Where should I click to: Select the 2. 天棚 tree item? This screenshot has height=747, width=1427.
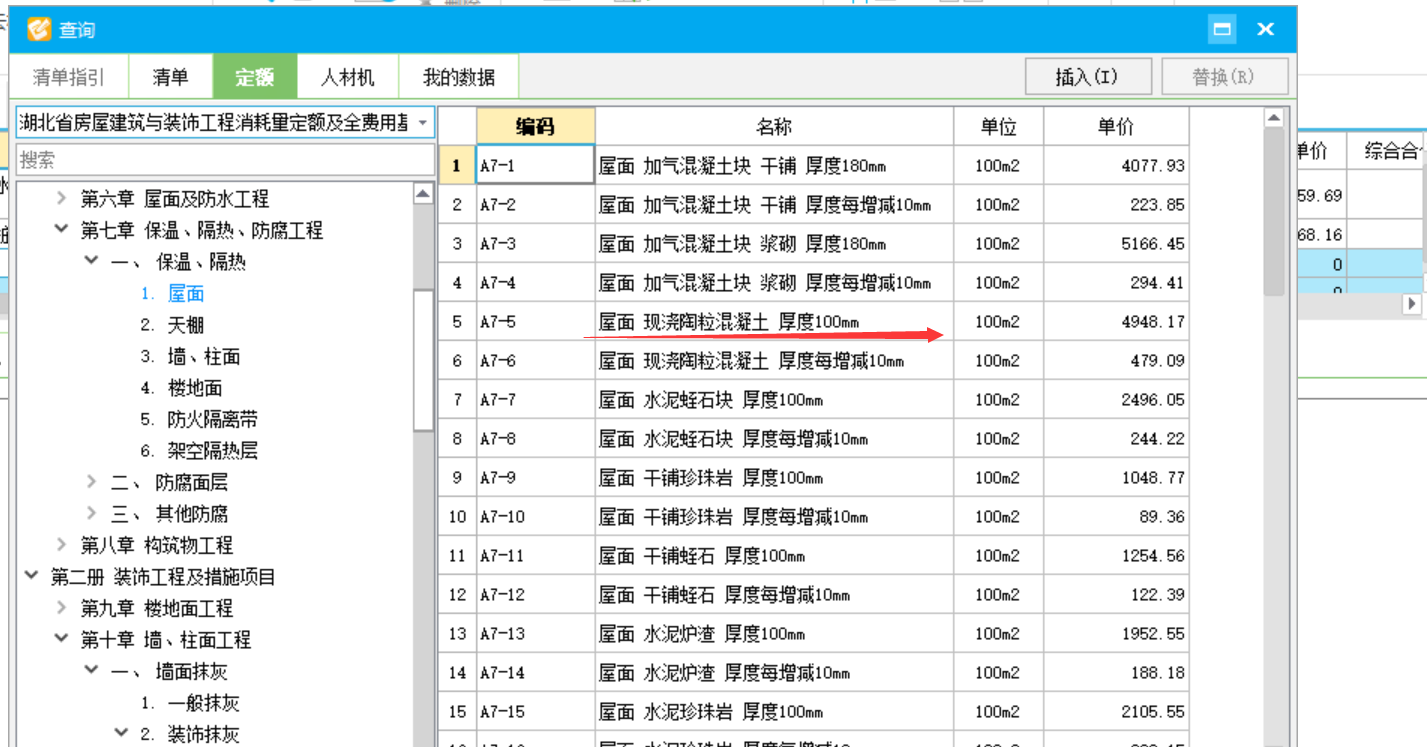click(172, 325)
